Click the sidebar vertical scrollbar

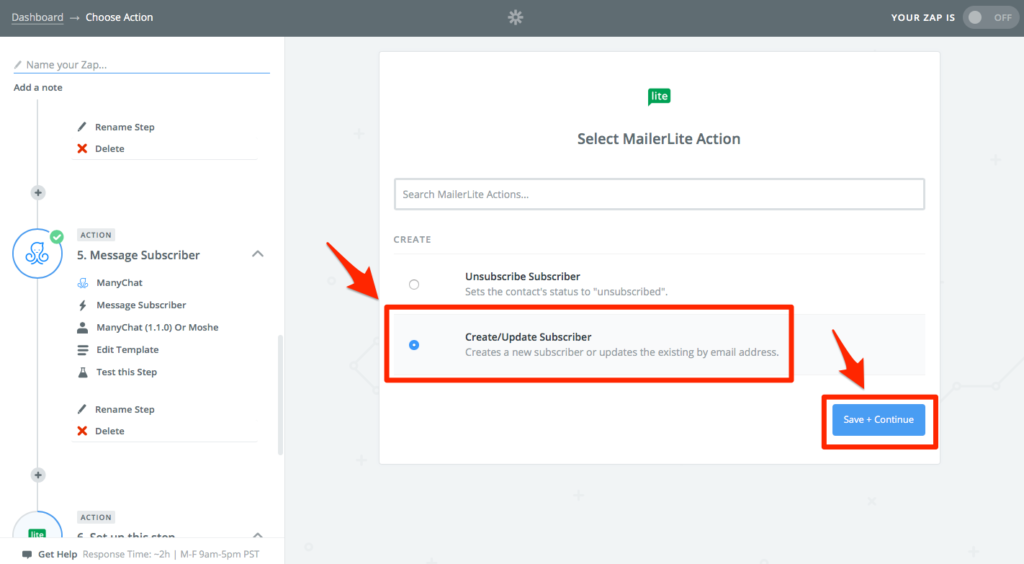click(281, 395)
